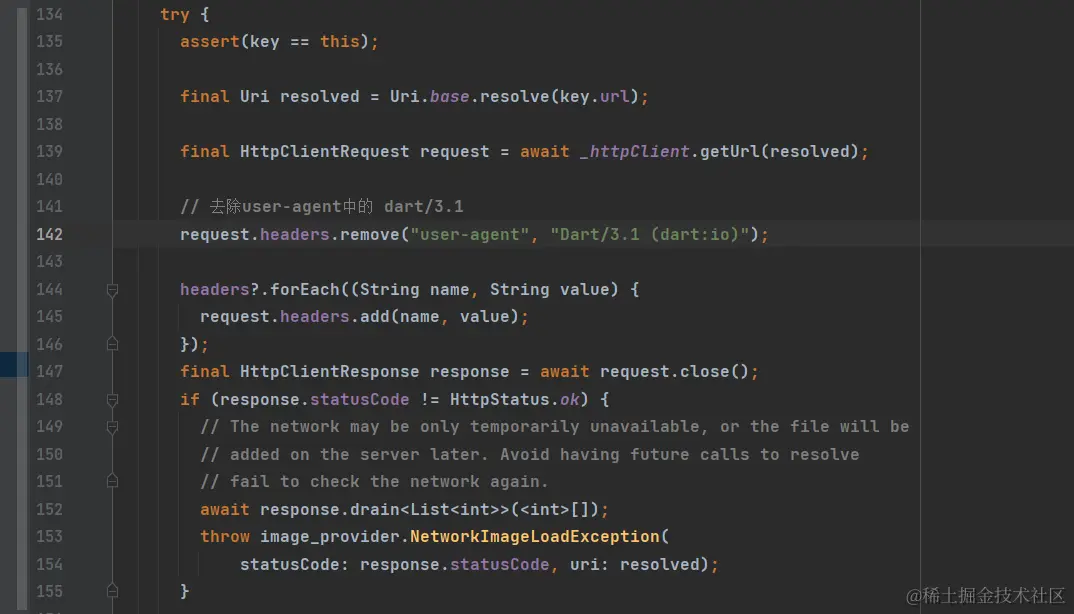
Task: Click line number 139 in gutter
Action: (x=49, y=151)
